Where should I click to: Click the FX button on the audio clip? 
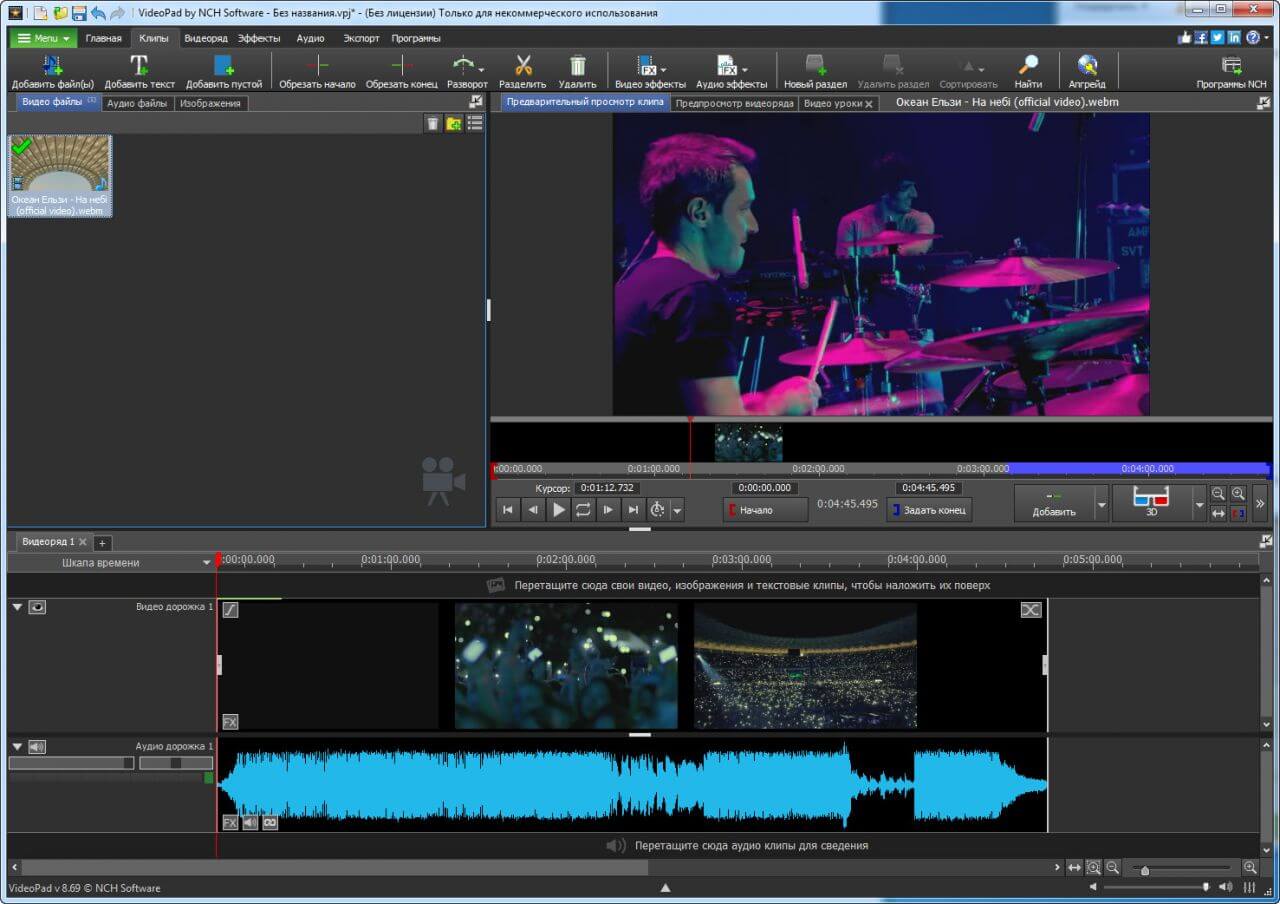pyautogui.click(x=230, y=823)
